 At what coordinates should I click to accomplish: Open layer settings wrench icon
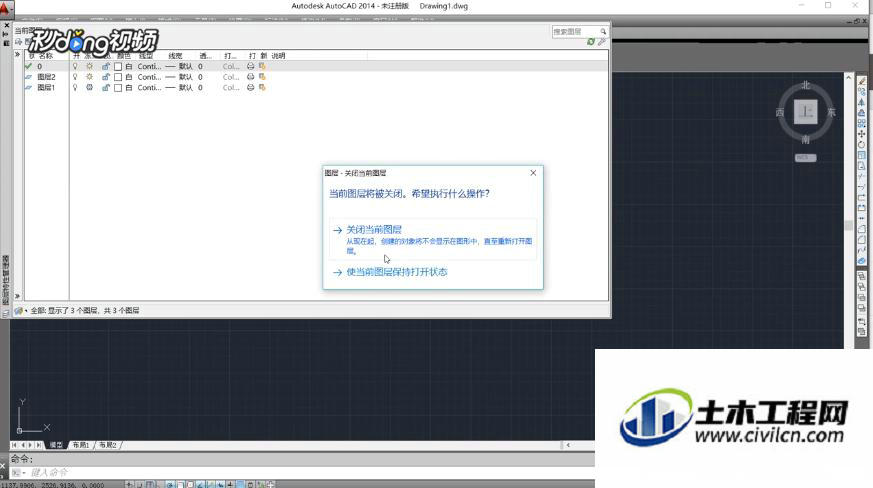click(x=601, y=42)
